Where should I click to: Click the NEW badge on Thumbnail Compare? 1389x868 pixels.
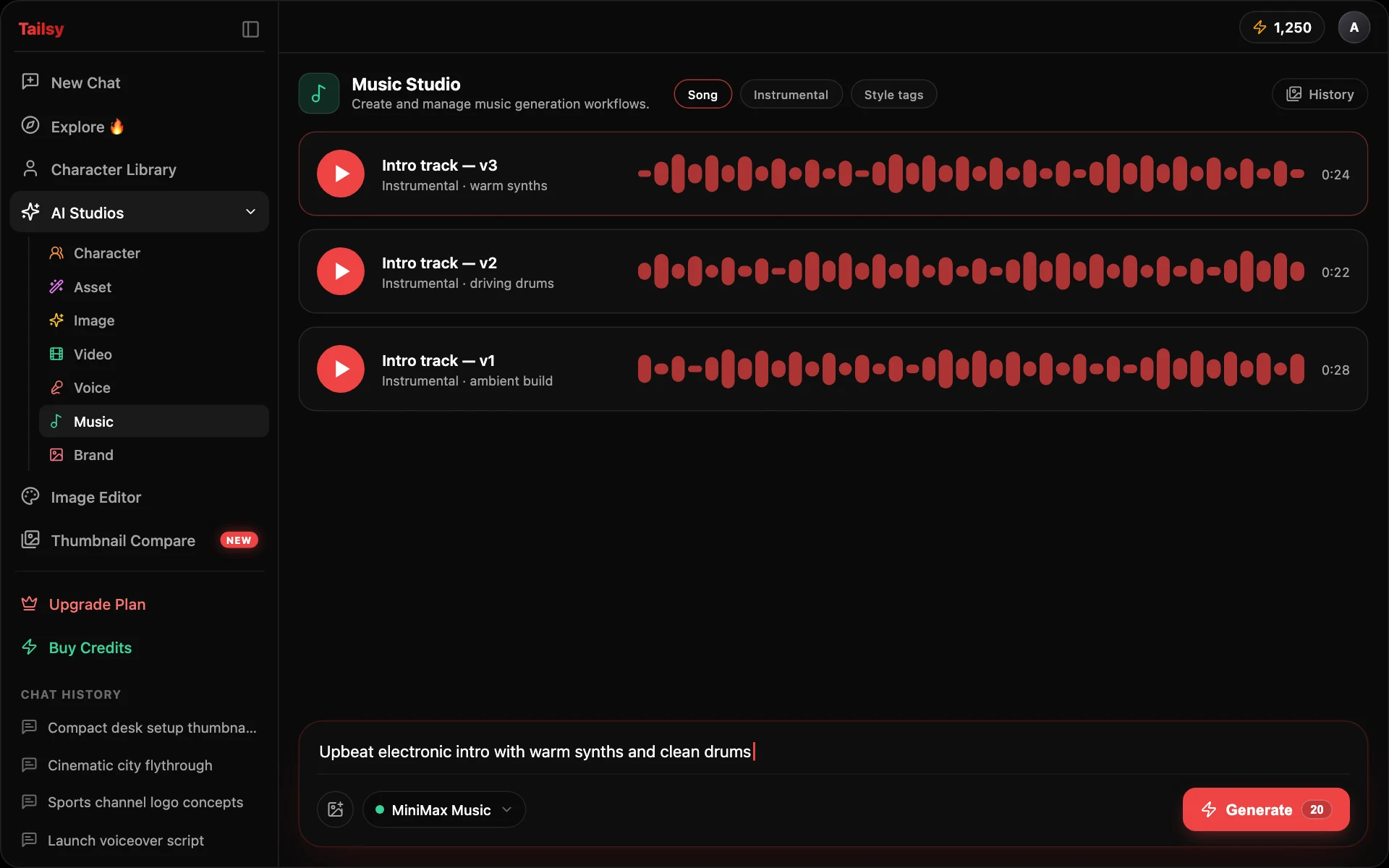239,540
